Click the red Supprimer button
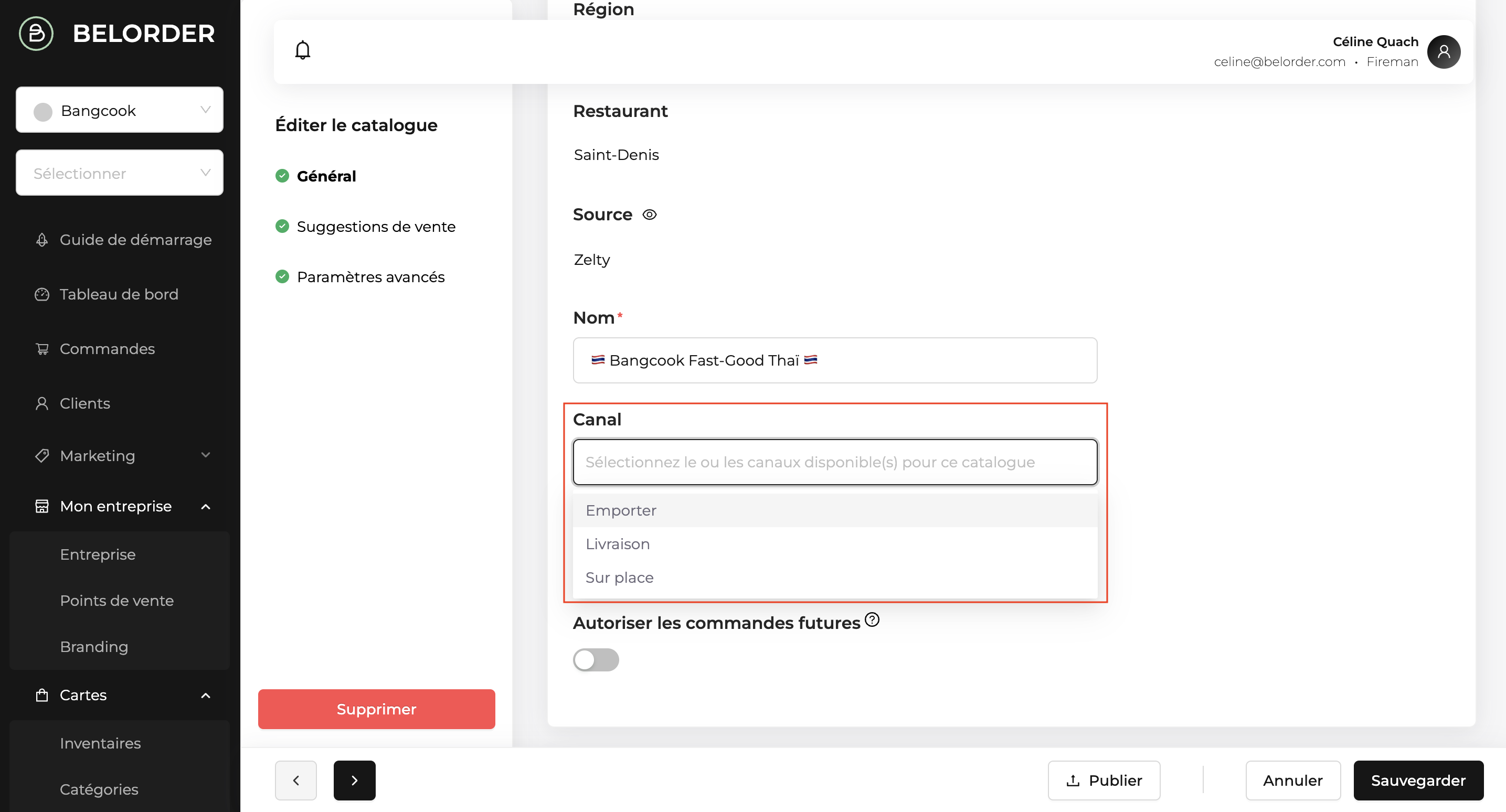Viewport: 1506px width, 812px height. pyautogui.click(x=377, y=709)
